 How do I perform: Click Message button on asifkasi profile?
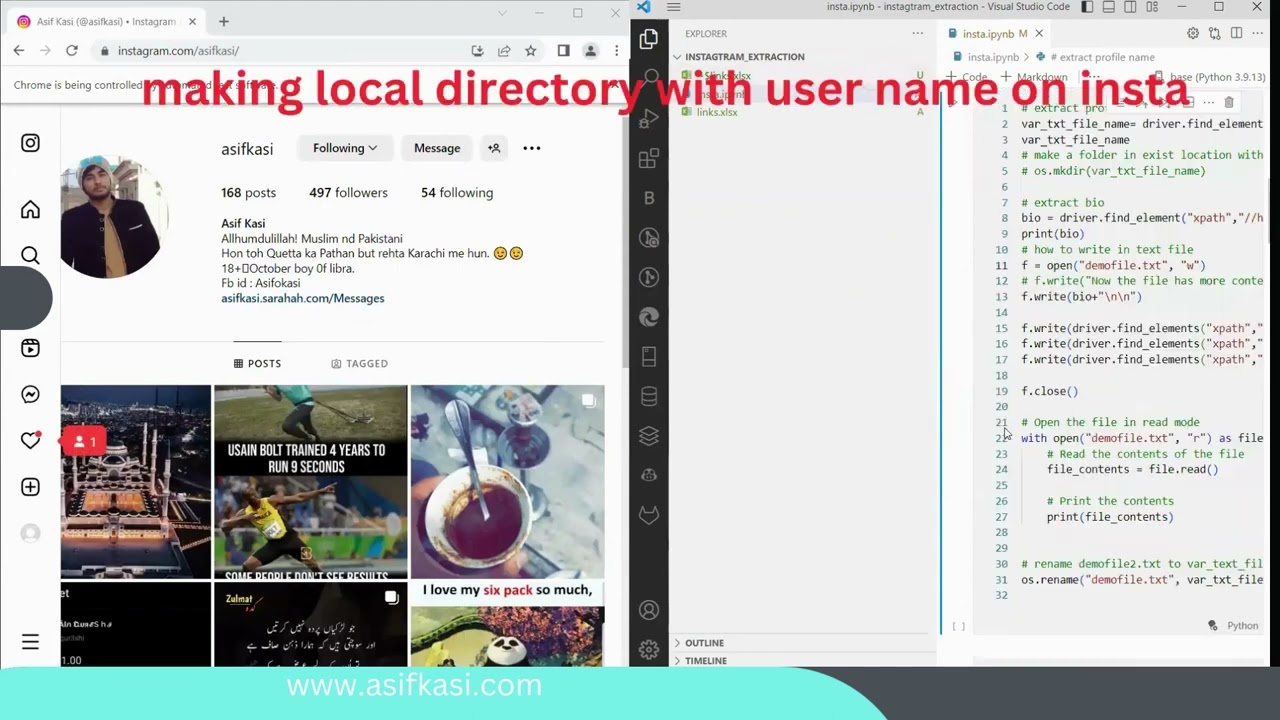pyautogui.click(x=437, y=148)
